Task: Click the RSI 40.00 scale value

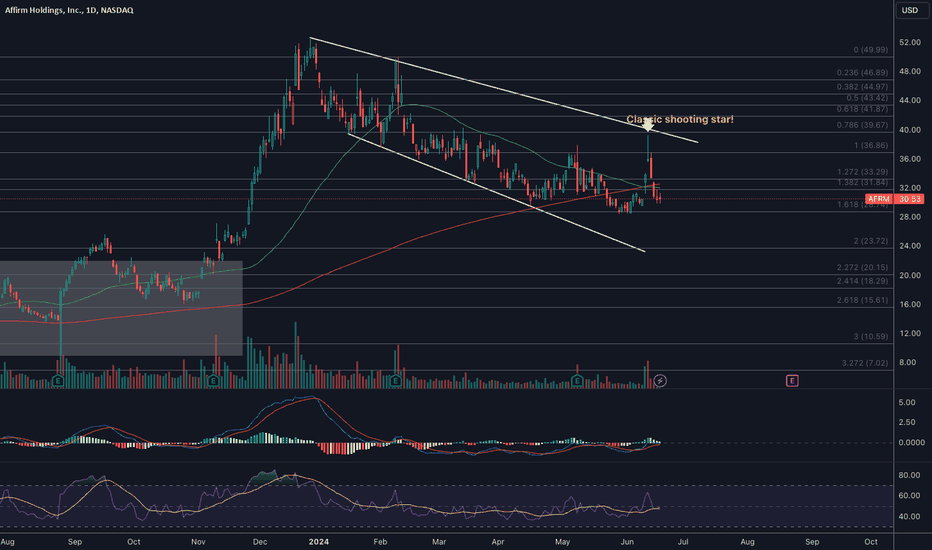Action: (x=909, y=517)
